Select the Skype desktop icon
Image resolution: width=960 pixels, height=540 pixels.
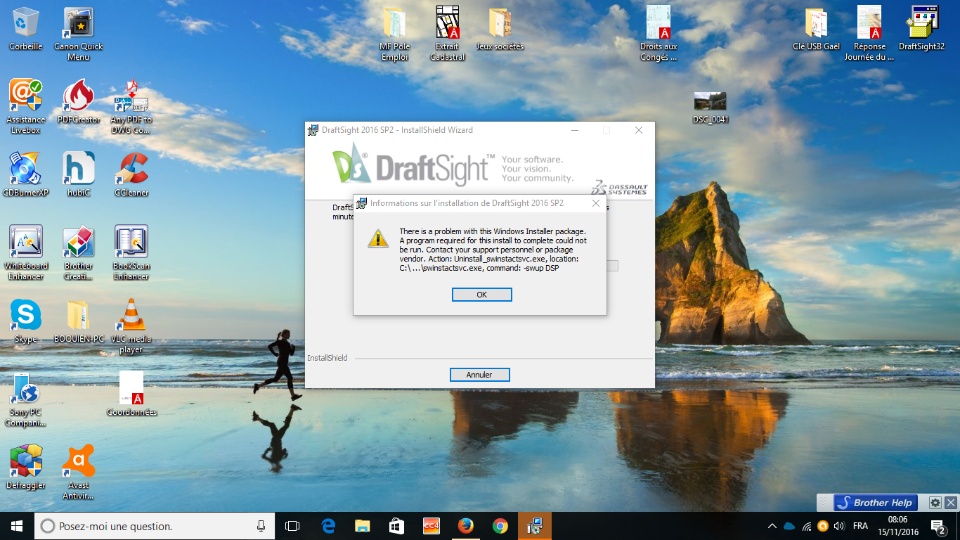[25, 321]
